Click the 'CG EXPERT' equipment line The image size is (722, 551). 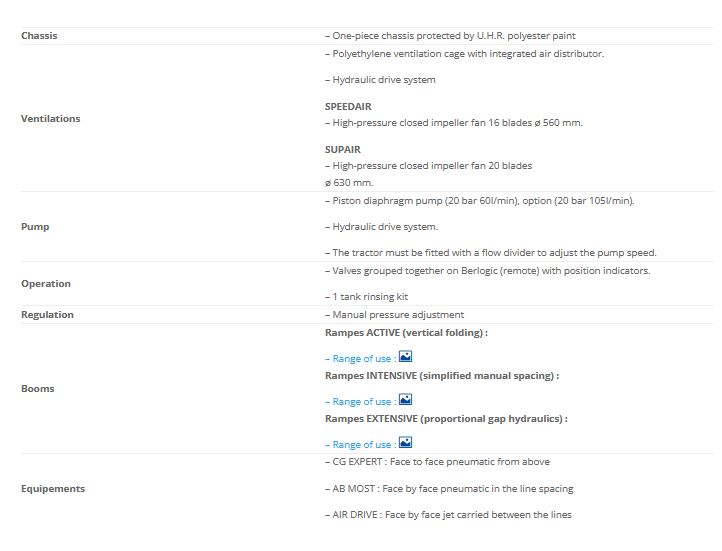point(437,462)
